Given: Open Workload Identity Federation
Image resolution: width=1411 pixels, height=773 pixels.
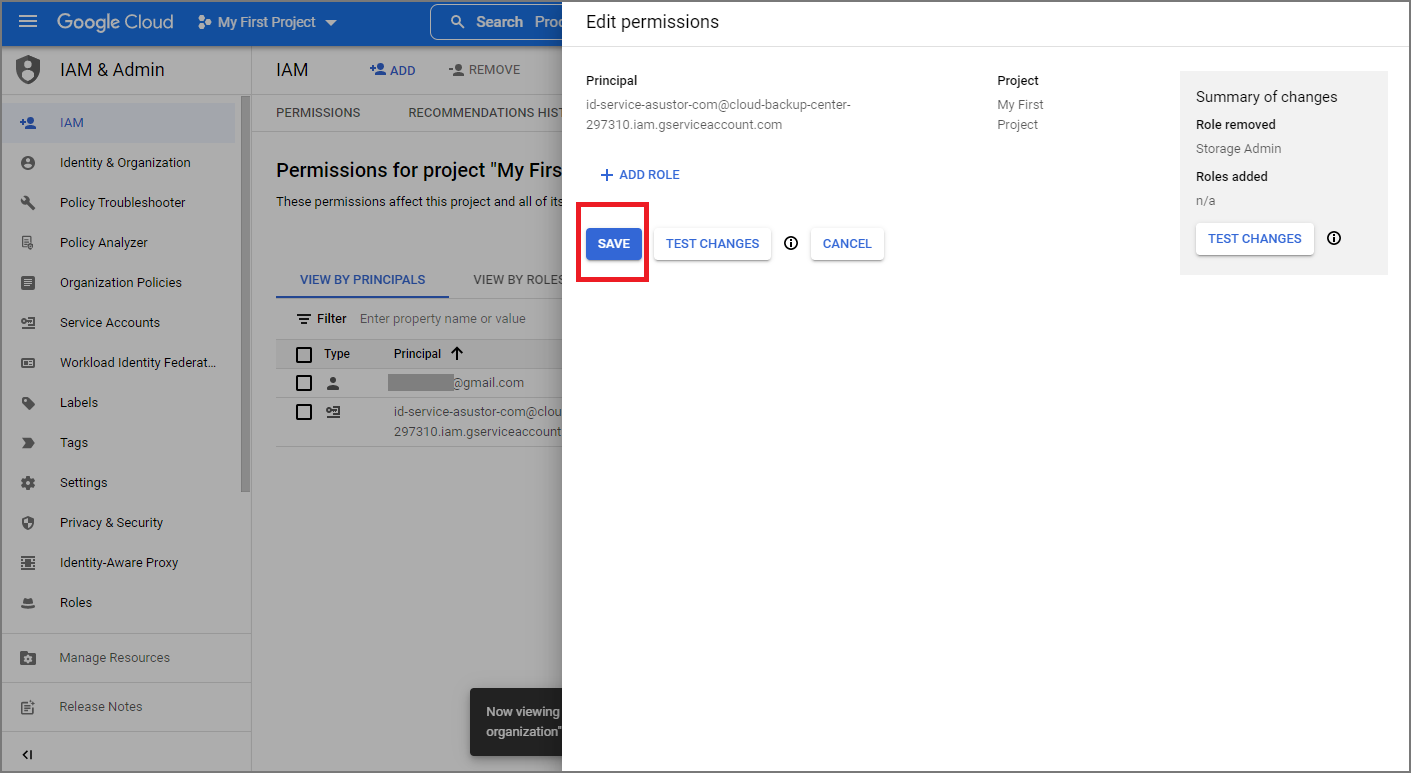Looking at the screenshot, I should coord(138,363).
